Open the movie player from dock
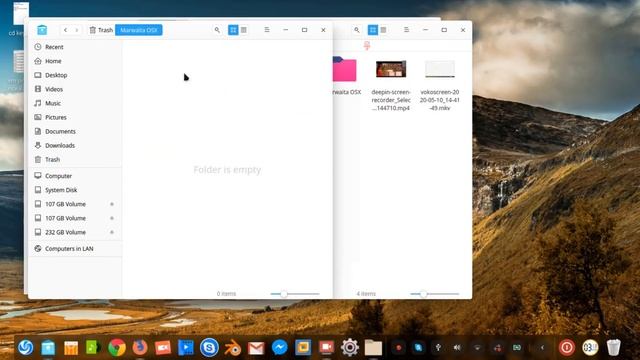The height and width of the screenshot is (360, 640). click(186, 348)
